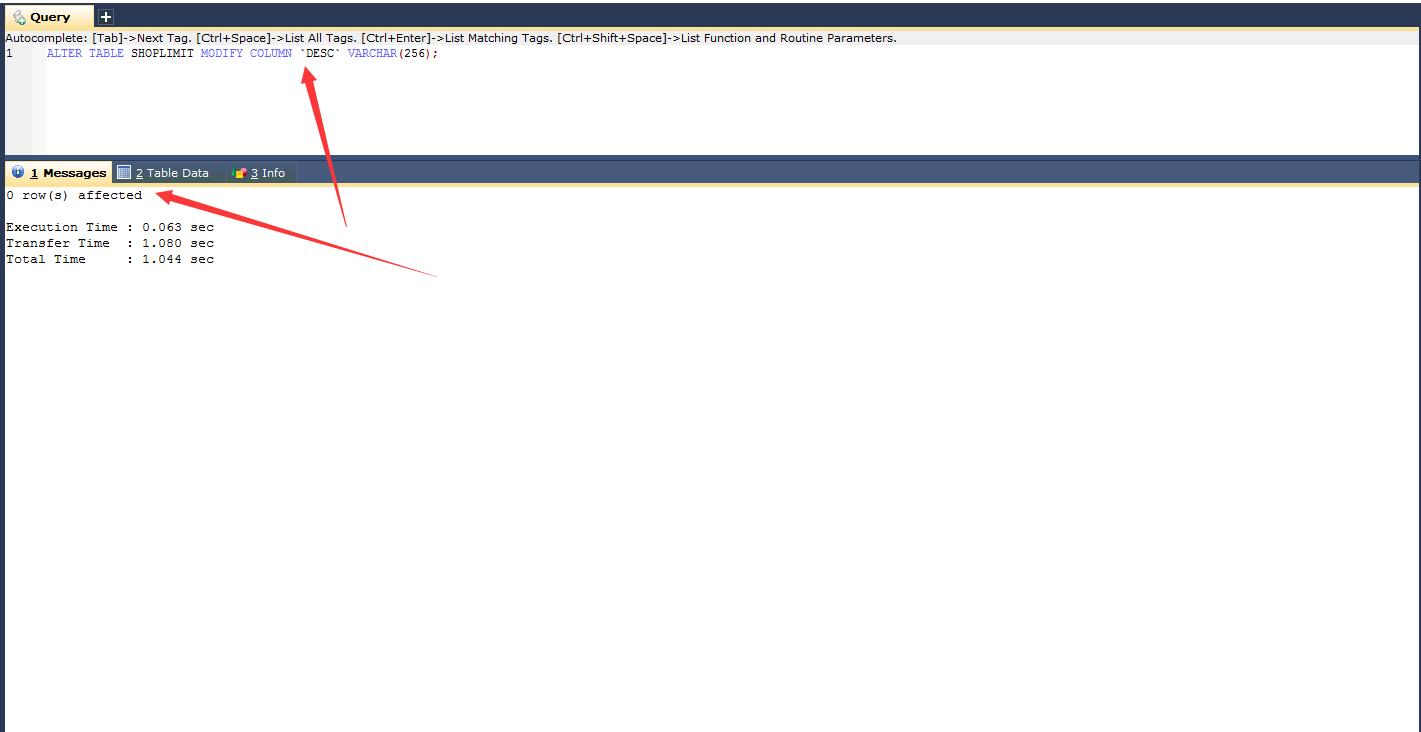
Task: Switch to the 1 Messages tab
Action: pos(59,173)
